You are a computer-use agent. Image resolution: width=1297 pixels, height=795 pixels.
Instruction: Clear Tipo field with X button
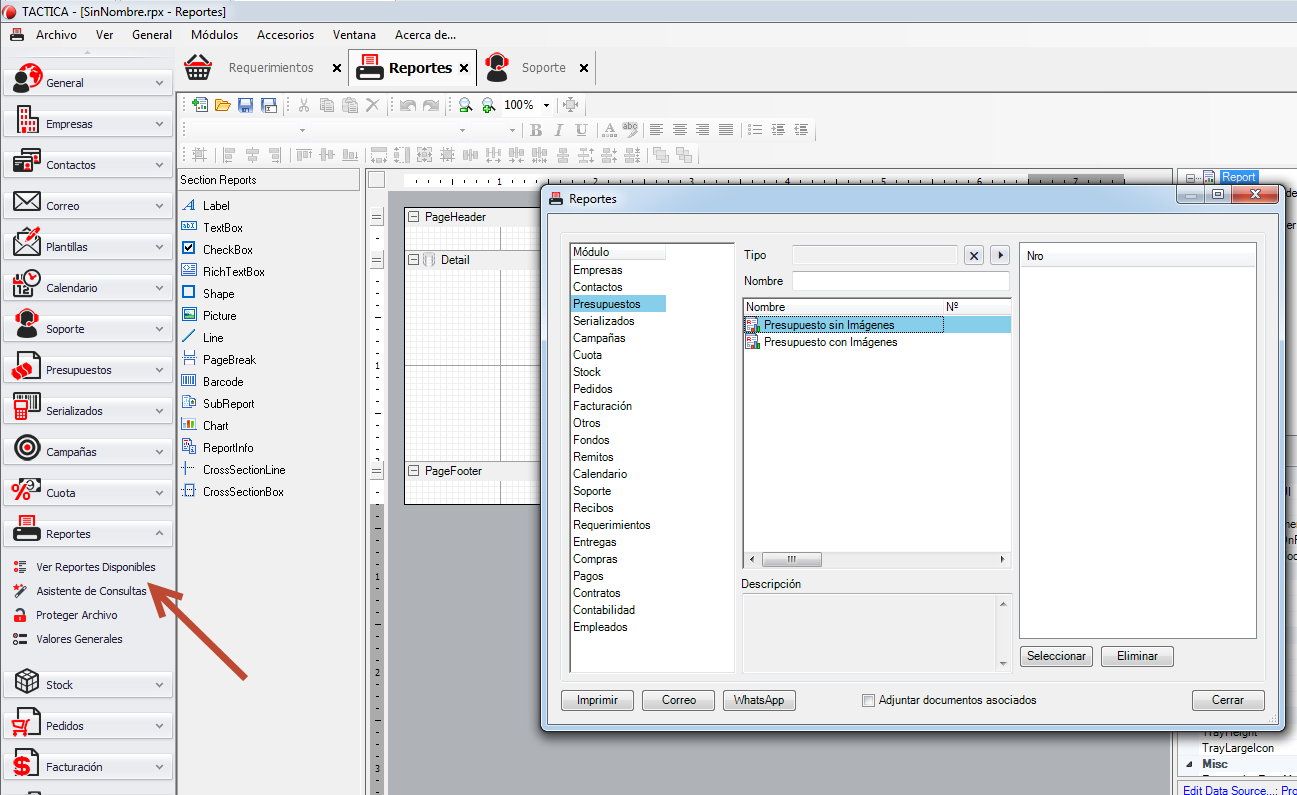(x=974, y=255)
